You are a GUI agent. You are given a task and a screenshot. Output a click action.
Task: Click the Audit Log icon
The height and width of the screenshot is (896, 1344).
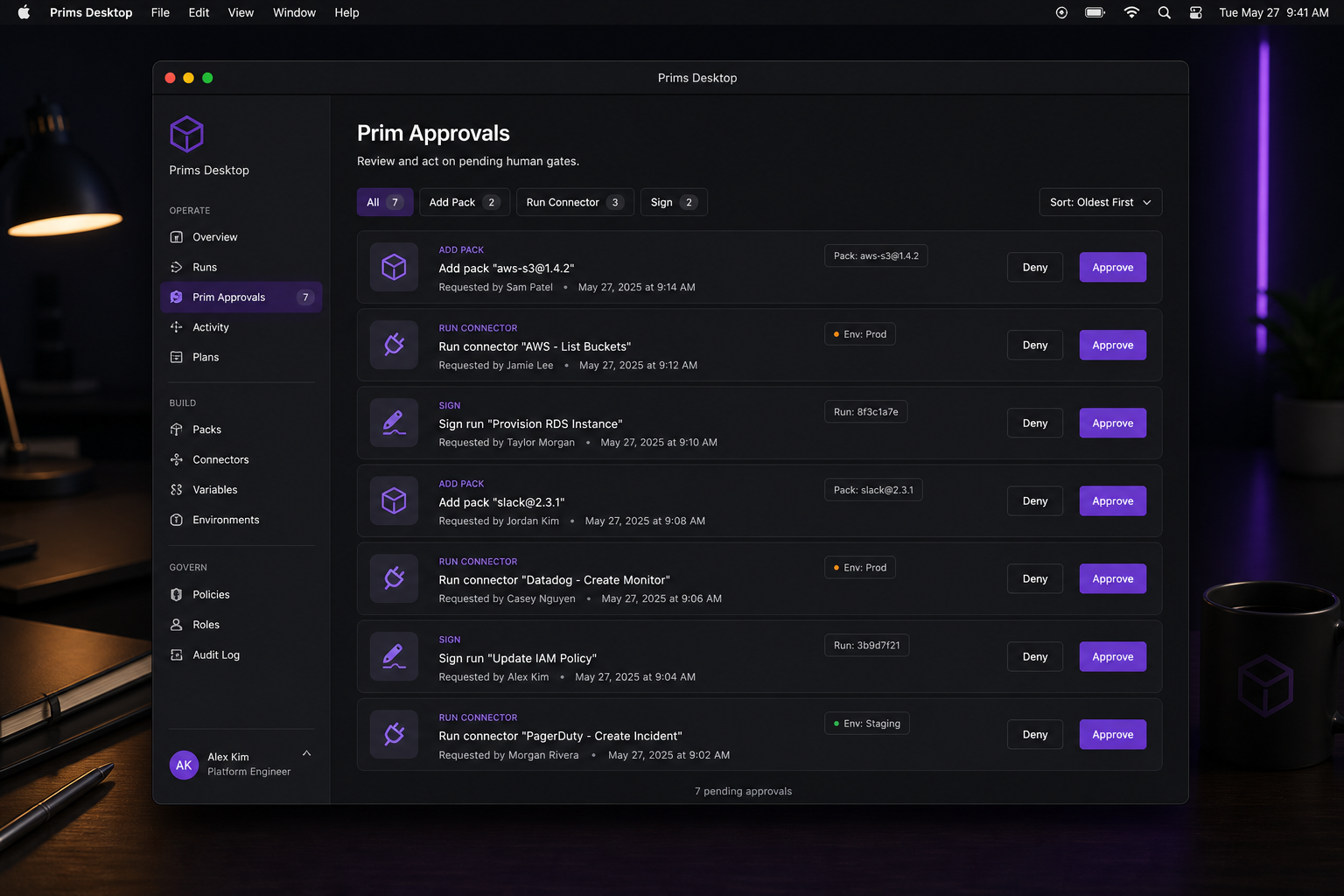click(177, 654)
